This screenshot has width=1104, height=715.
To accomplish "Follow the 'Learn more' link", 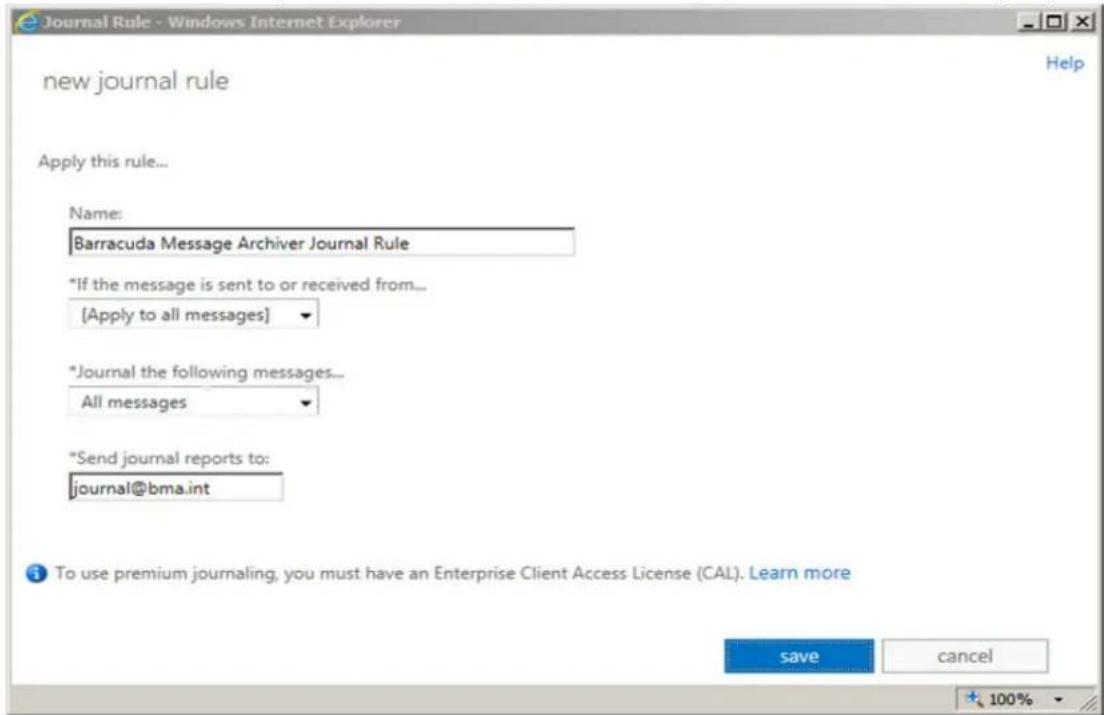I will 799,573.
